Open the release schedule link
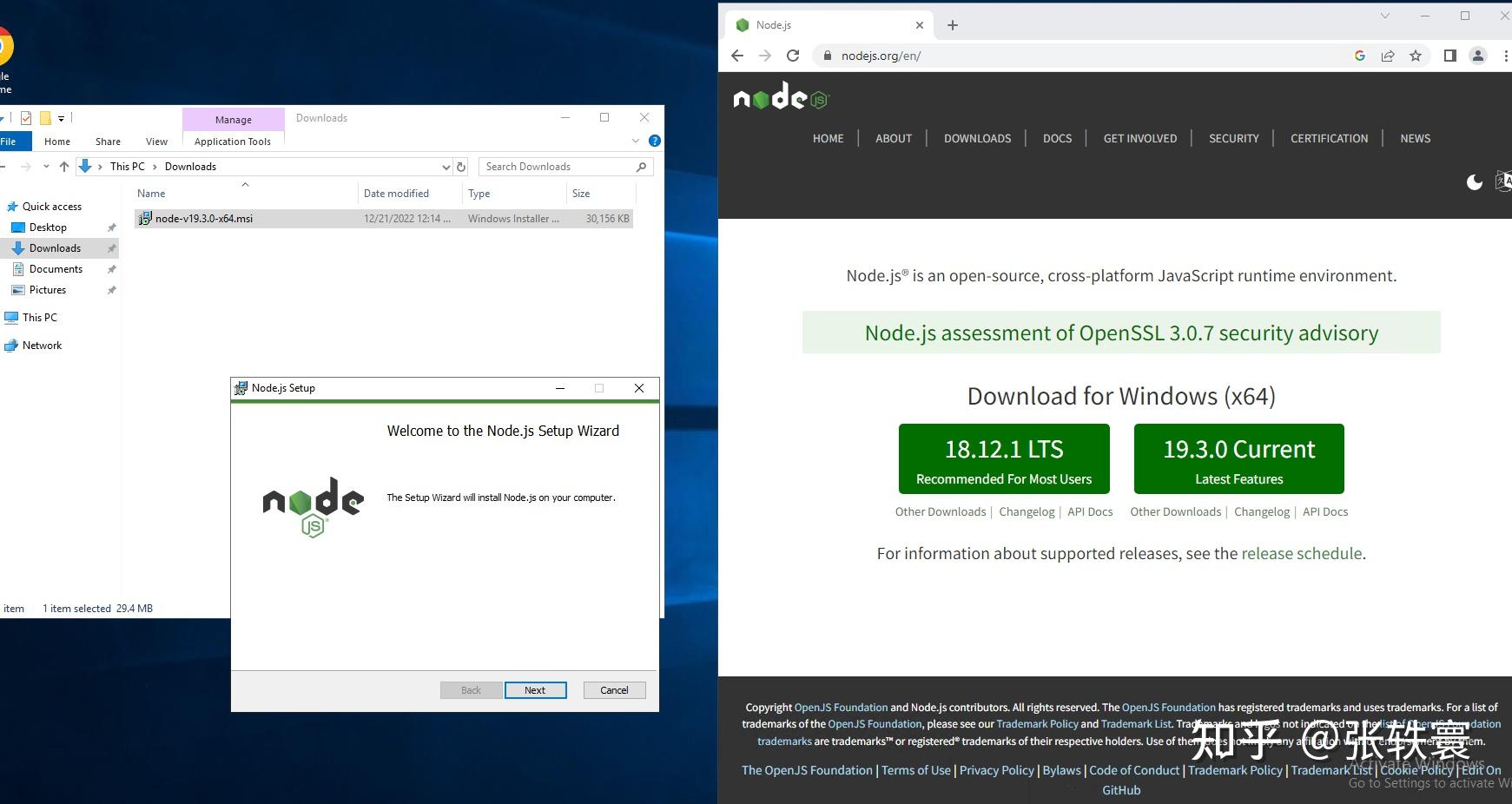This screenshot has width=1512, height=804. pyautogui.click(x=1301, y=553)
